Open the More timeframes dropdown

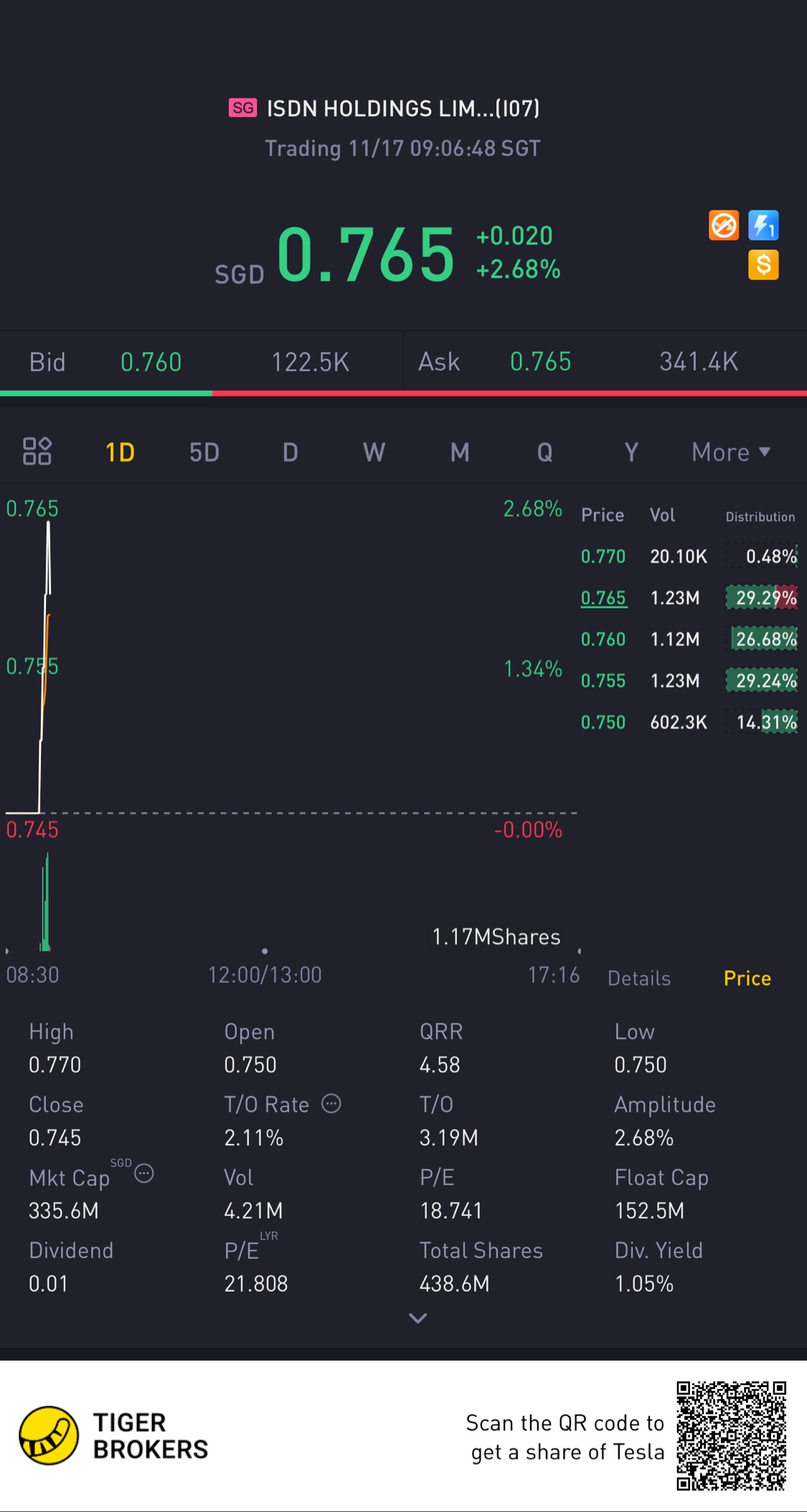(730, 452)
